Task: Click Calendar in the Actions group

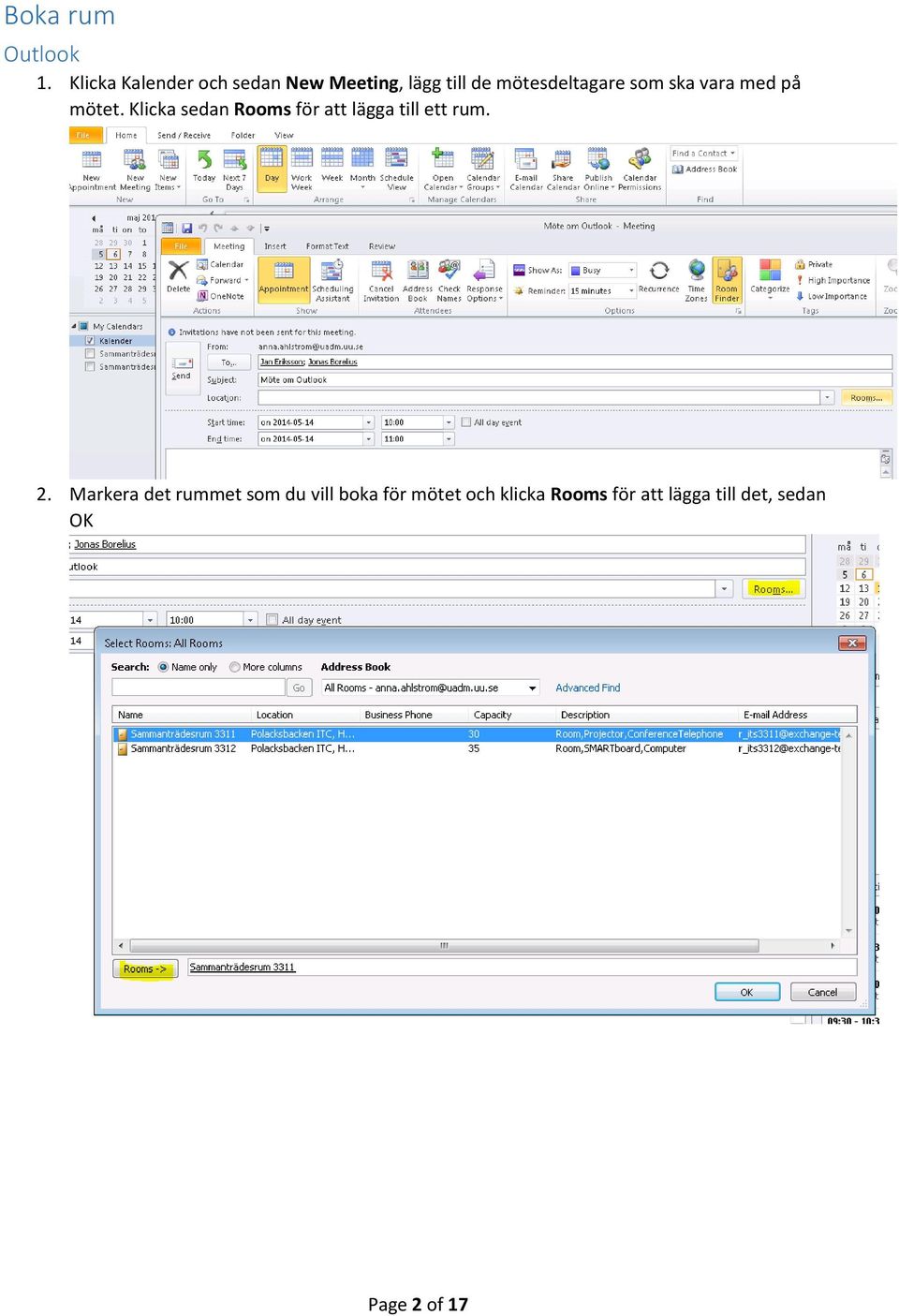Action: (x=221, y=265)
